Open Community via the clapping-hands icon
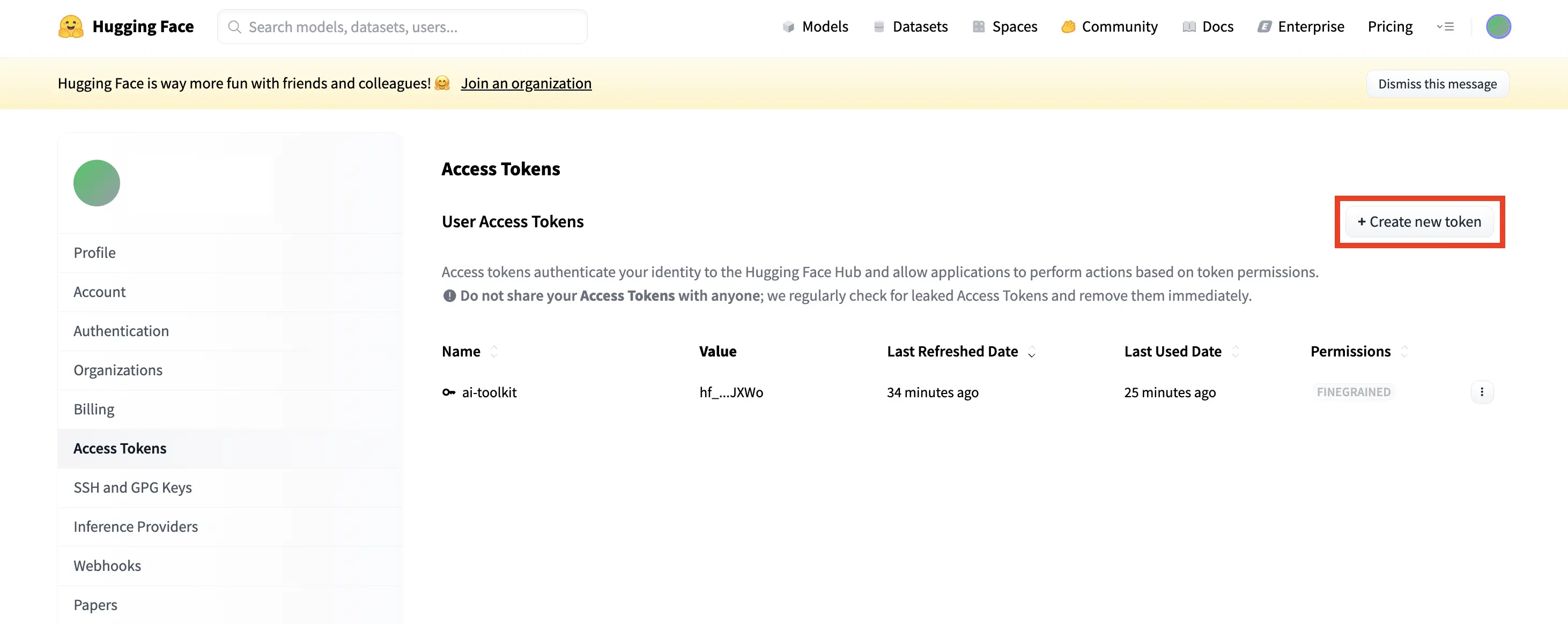 (x=1068, y=26)
